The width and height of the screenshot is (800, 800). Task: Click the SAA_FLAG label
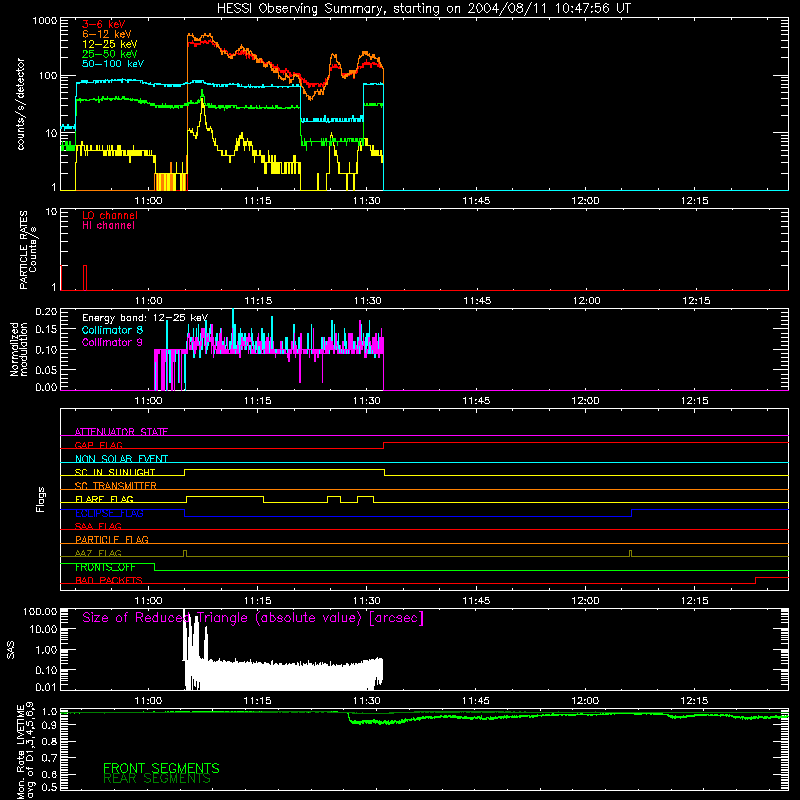(98, 526)
